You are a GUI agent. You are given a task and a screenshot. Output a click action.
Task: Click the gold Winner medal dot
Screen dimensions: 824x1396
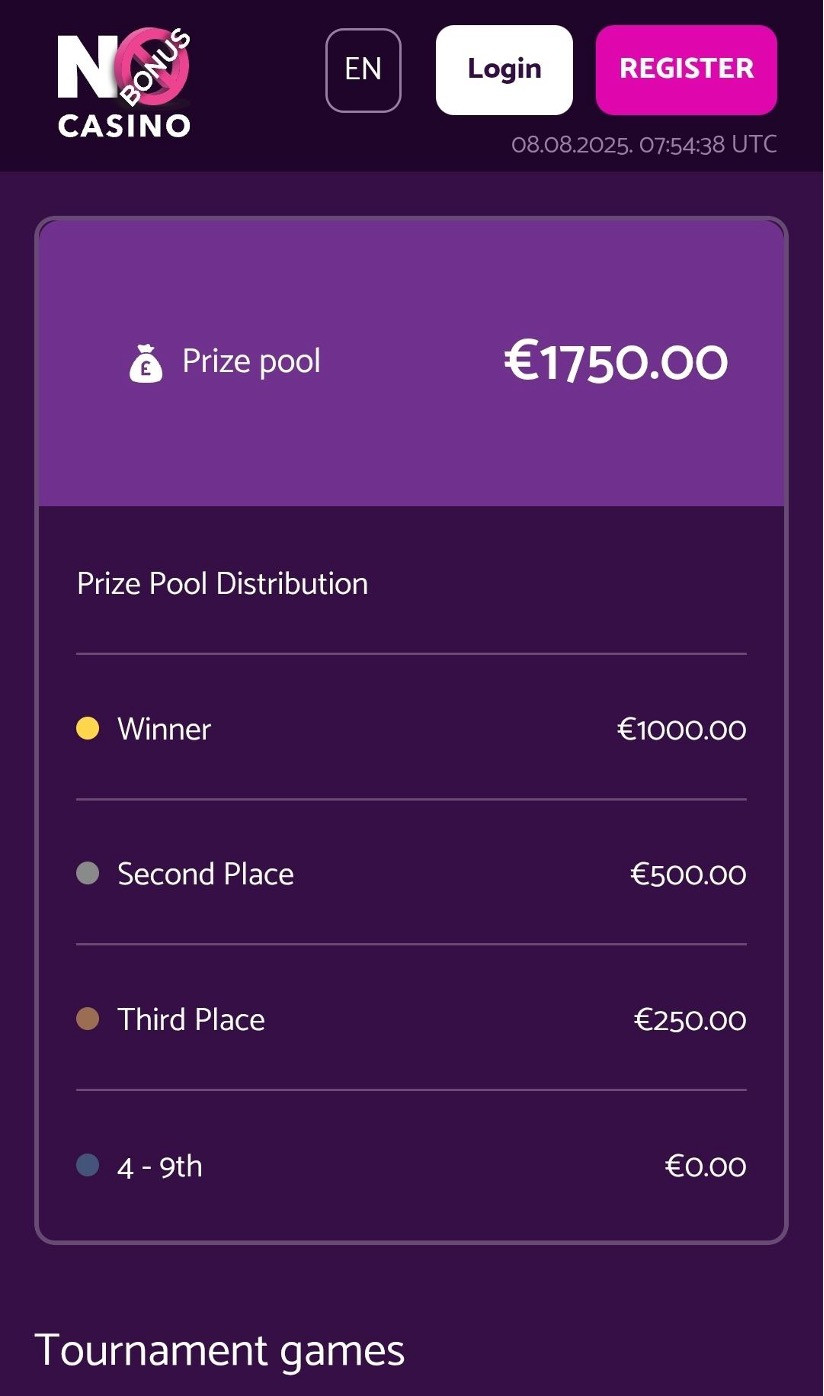click(x=88, y=729)
